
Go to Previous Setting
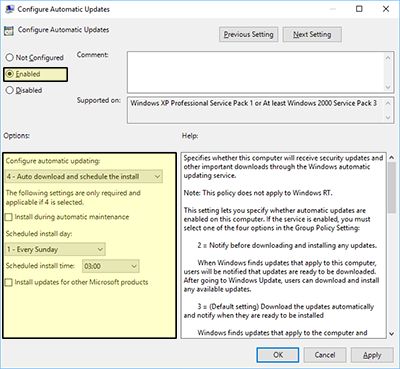coord(248,34)
